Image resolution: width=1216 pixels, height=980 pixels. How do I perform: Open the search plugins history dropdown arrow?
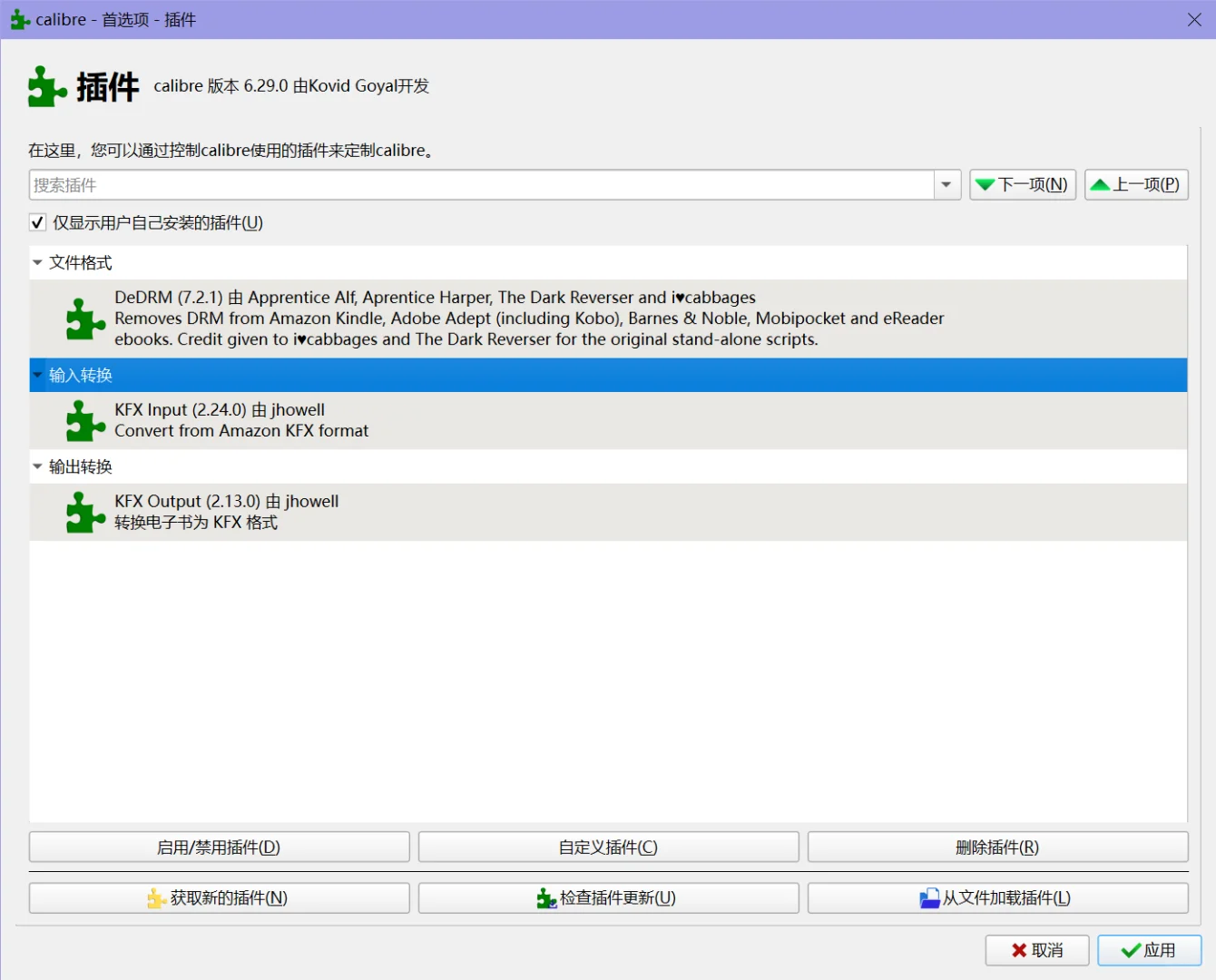click(x=946, y=185)
